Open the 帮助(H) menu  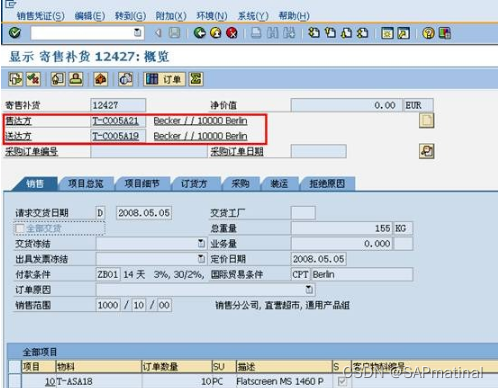294,16
